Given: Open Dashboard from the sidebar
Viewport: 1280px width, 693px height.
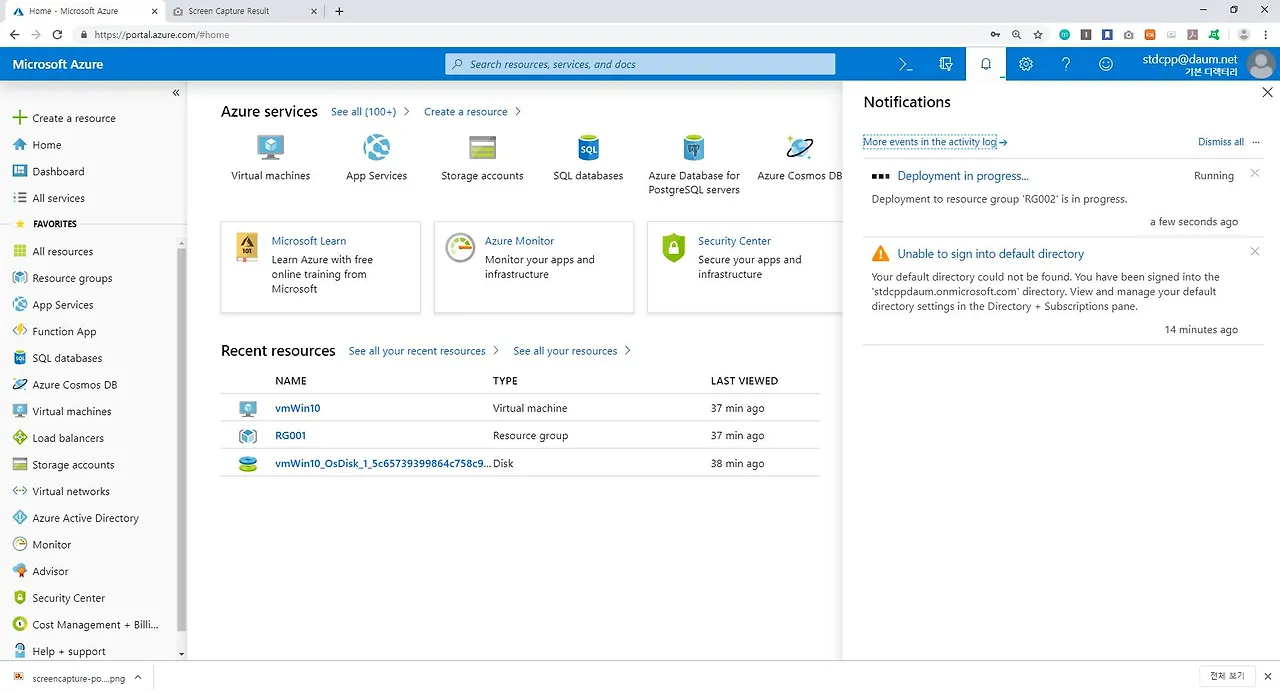Looking at the screenshot, I should click(58, 172).
